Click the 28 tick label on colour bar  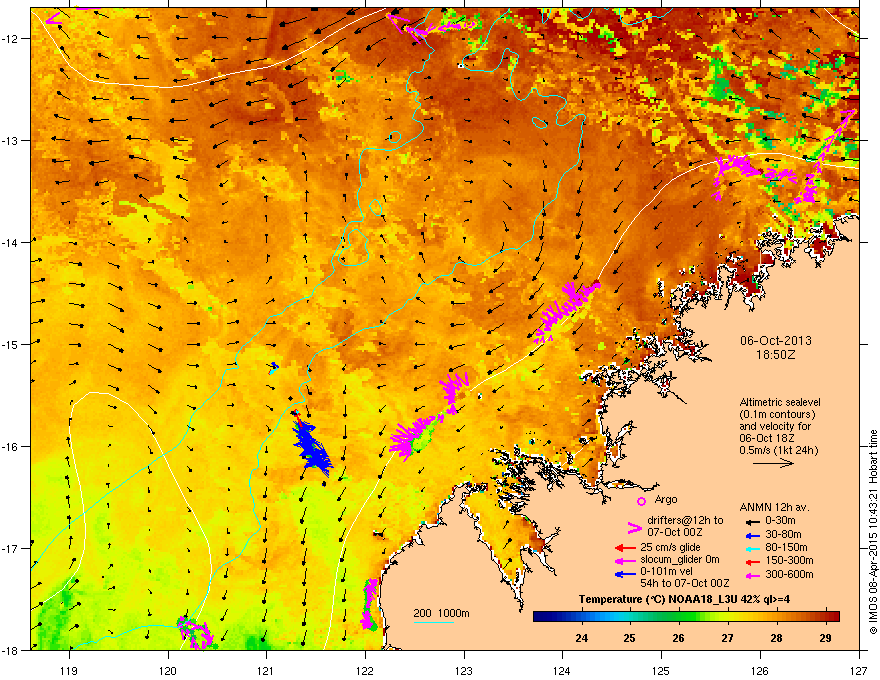point(776,638)
